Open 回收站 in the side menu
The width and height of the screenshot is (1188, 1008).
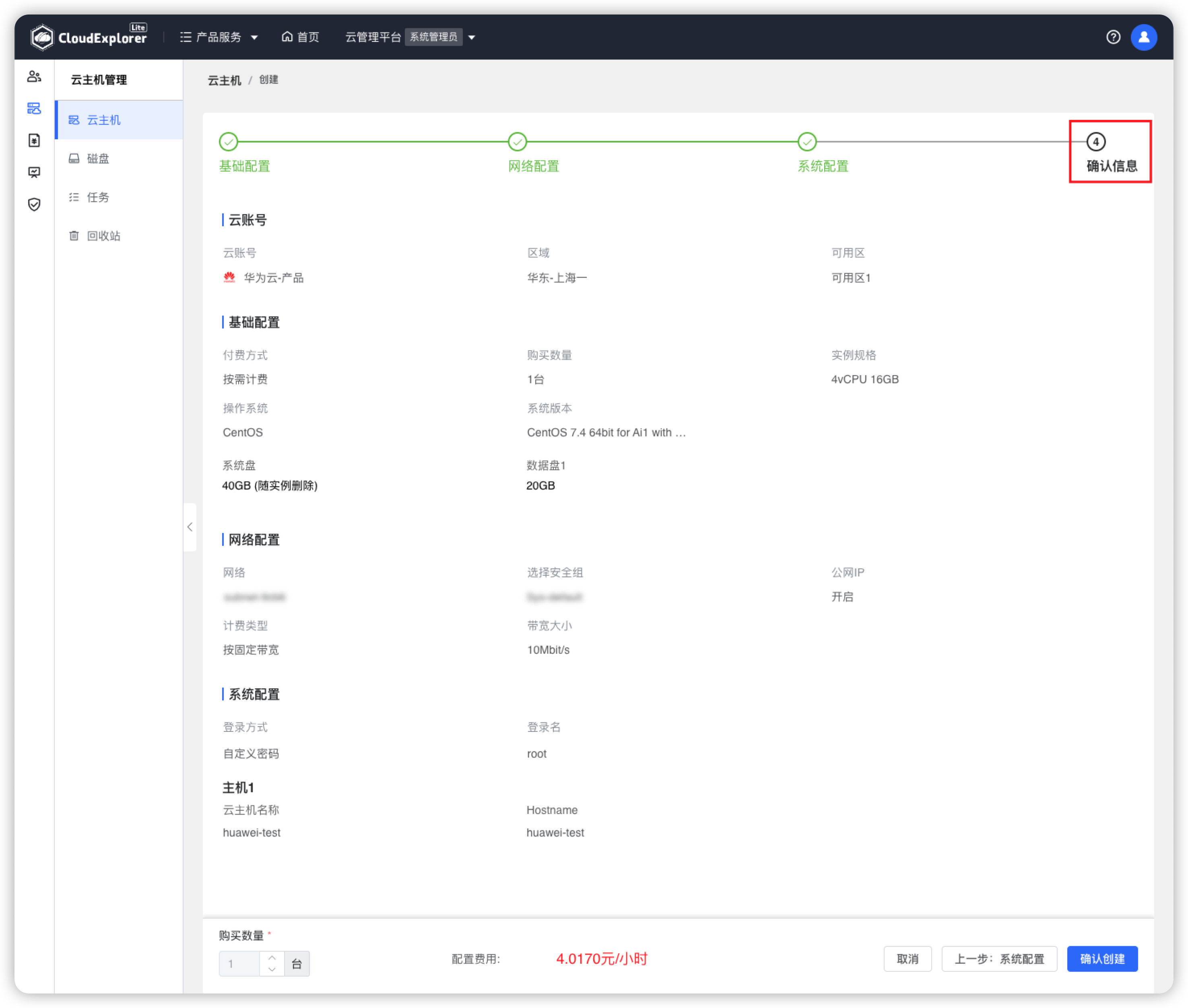tap(120, 235)
